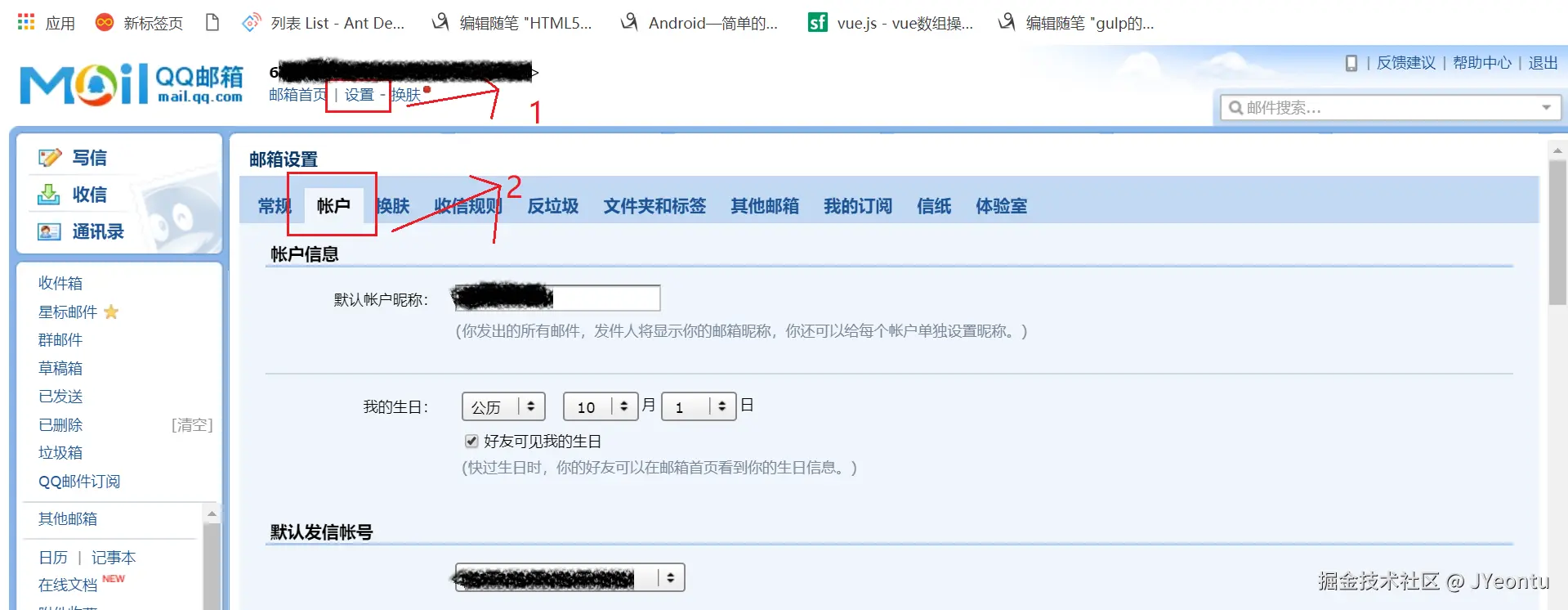Switch to the 文件夹和标签 tab
Viewport: 1568px width, 610px height.
654,206
